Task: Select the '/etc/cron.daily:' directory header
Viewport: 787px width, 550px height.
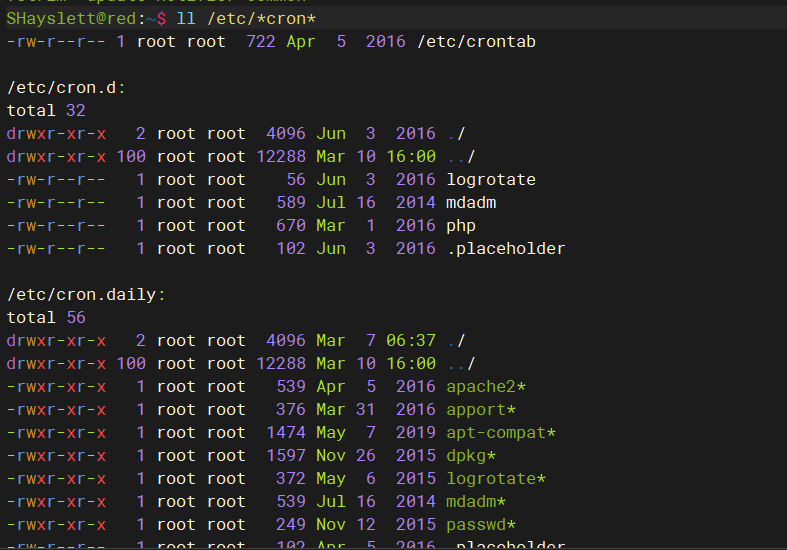Action: 86,295
